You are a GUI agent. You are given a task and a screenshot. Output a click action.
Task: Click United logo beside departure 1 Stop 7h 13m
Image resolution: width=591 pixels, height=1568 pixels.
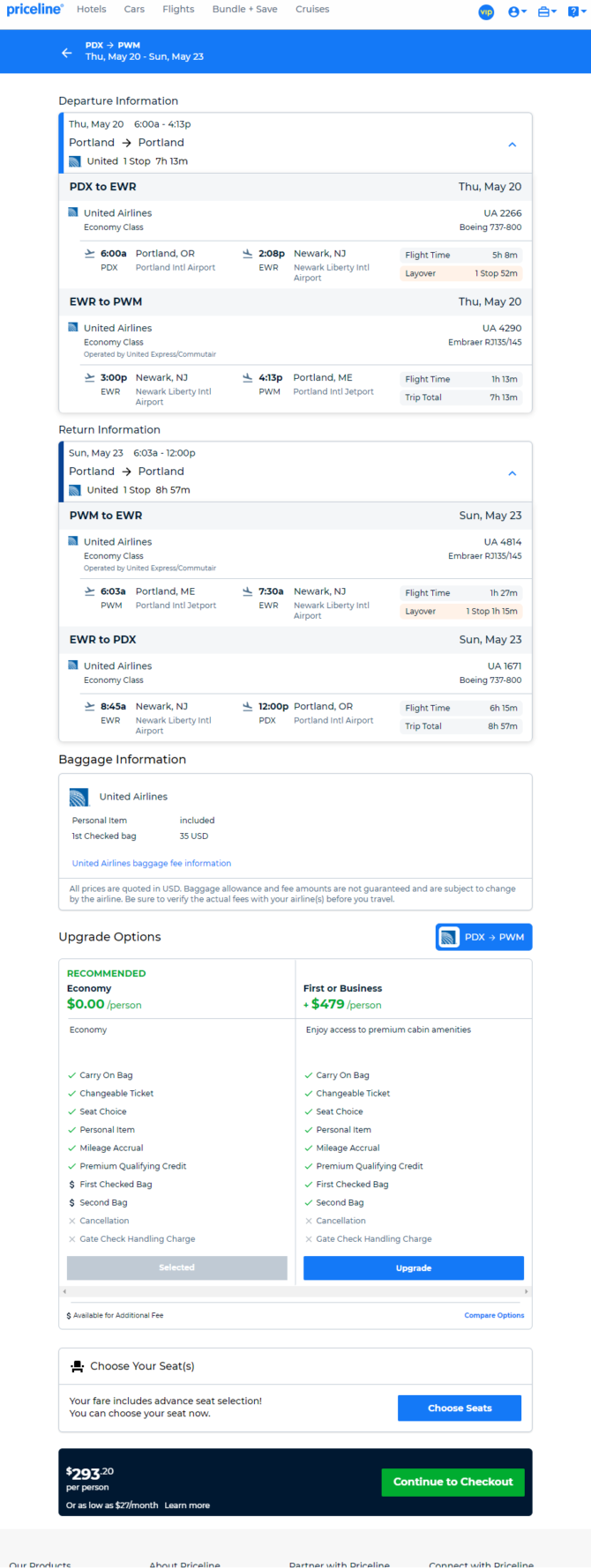[75, 161]
